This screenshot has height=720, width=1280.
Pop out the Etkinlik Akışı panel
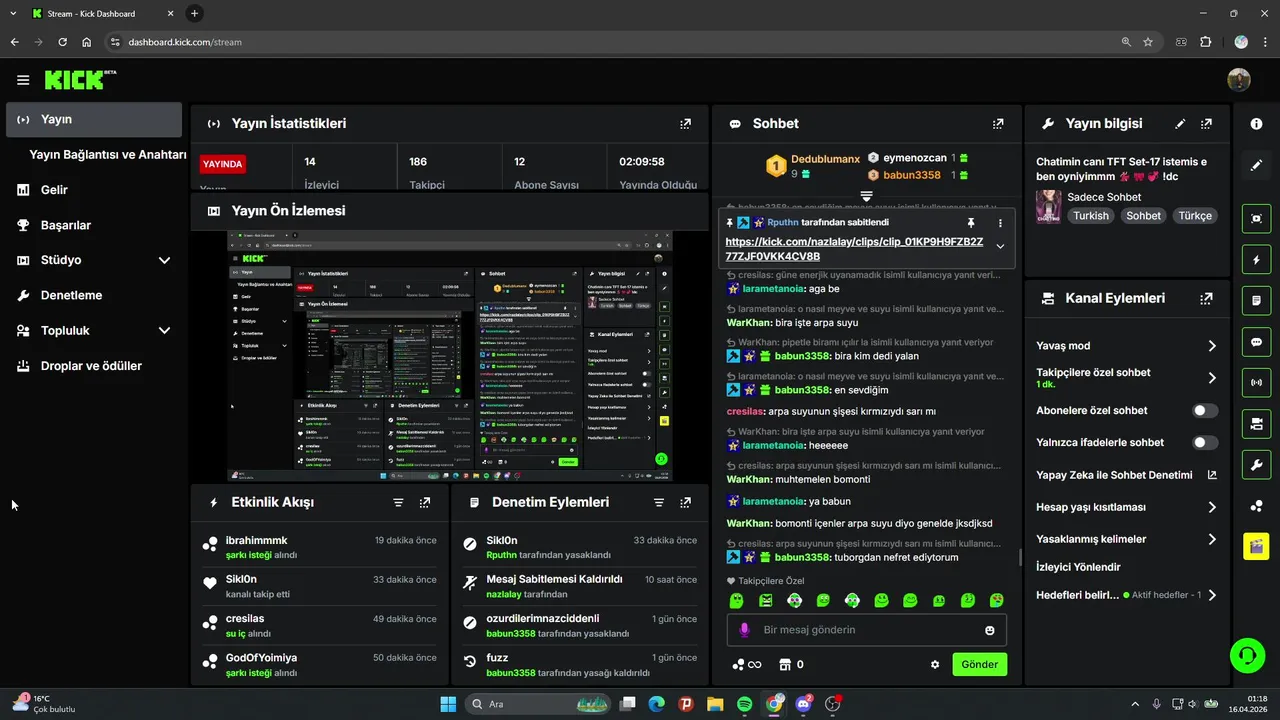pos(425,503)
